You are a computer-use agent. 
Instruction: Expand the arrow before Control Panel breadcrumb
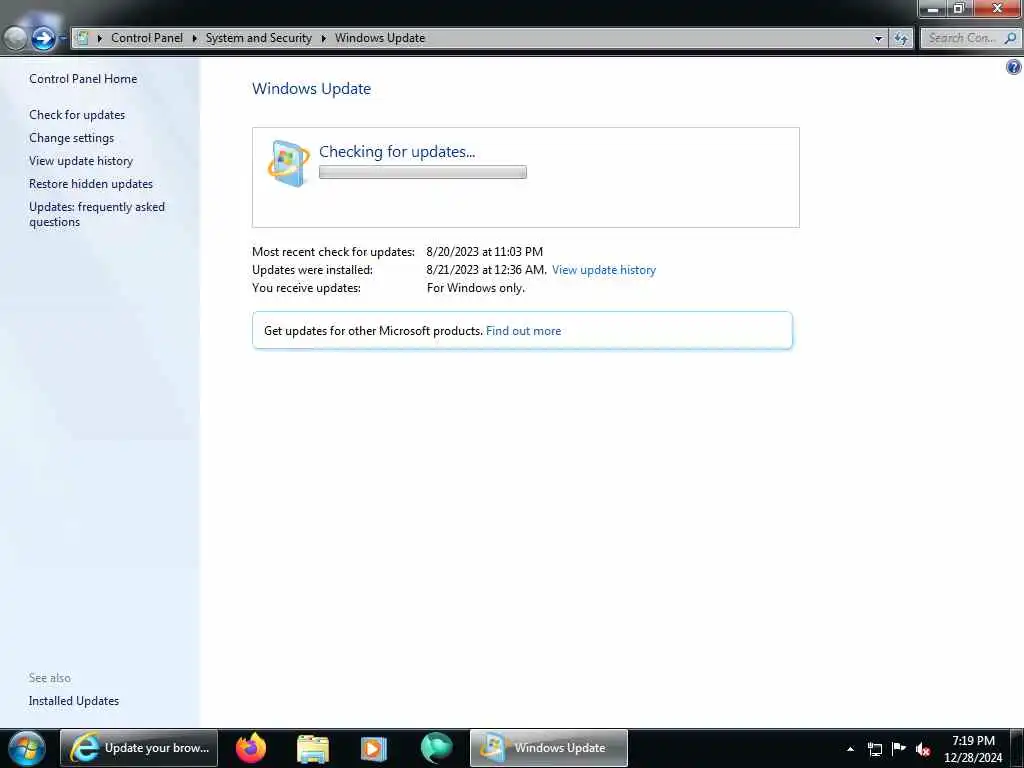pyautogui.click(x=99, y=38)
